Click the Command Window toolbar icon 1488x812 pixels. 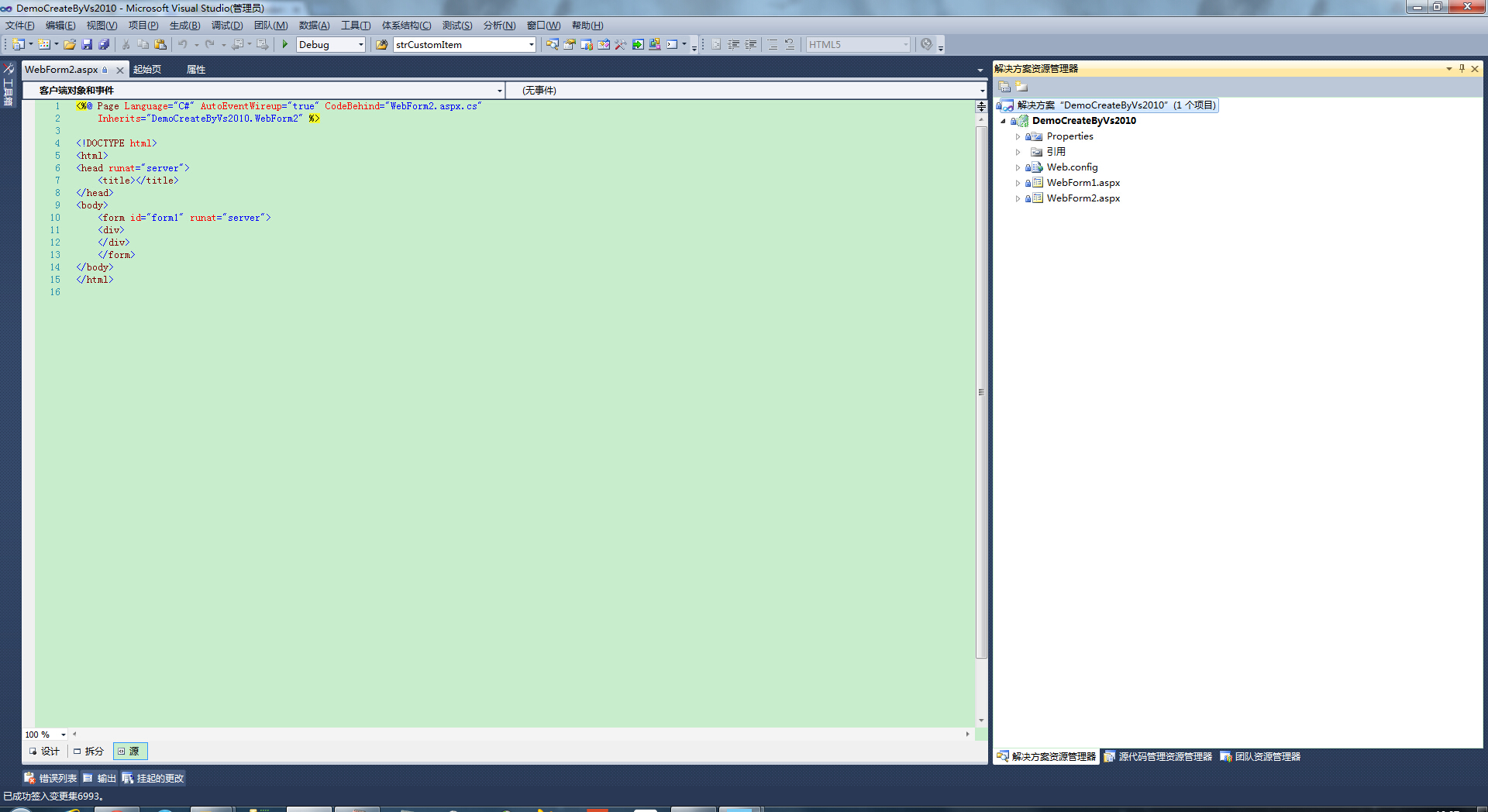pyautogui.click(x=671, y=44)
